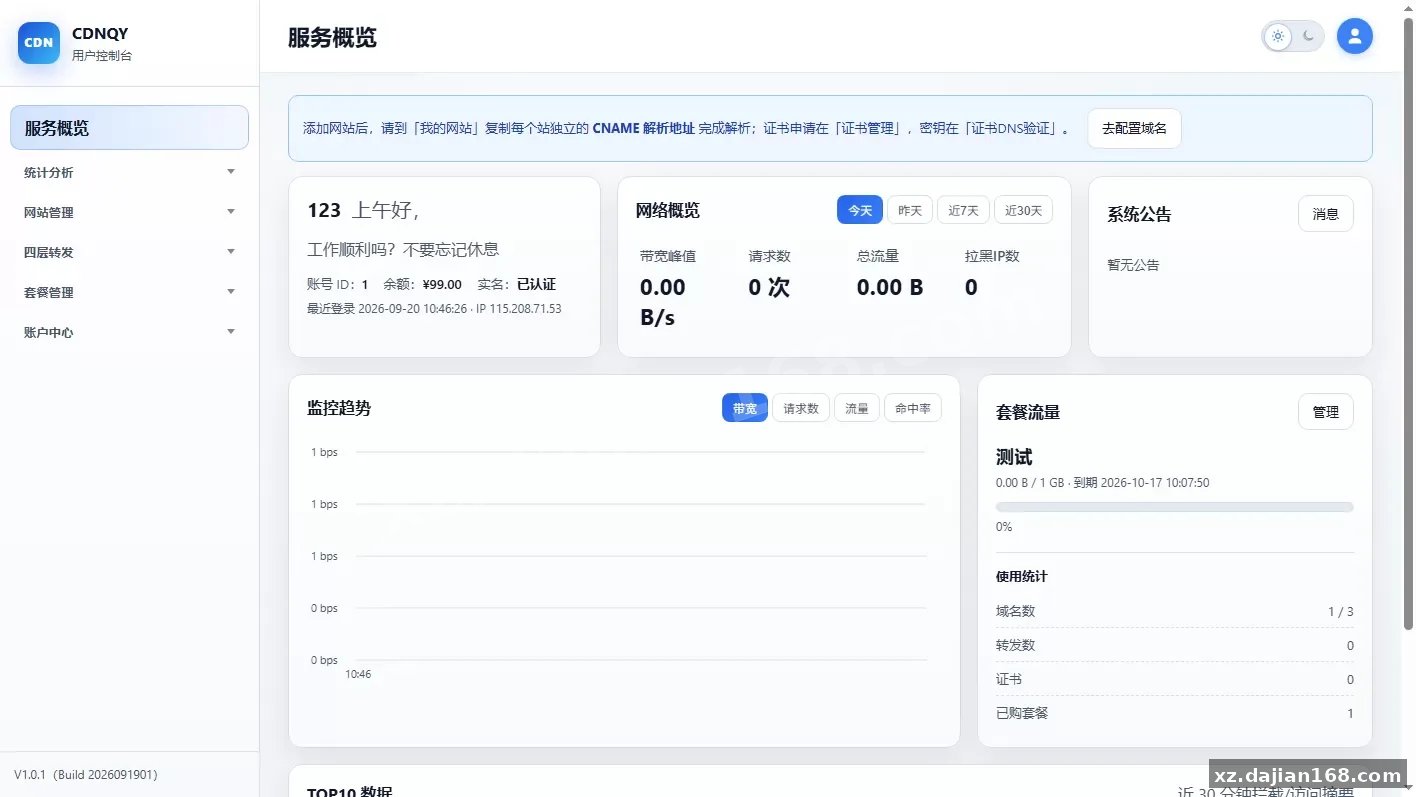Click the 余额 ¥99.00 value
The image size is (1416, 797).
442,284
